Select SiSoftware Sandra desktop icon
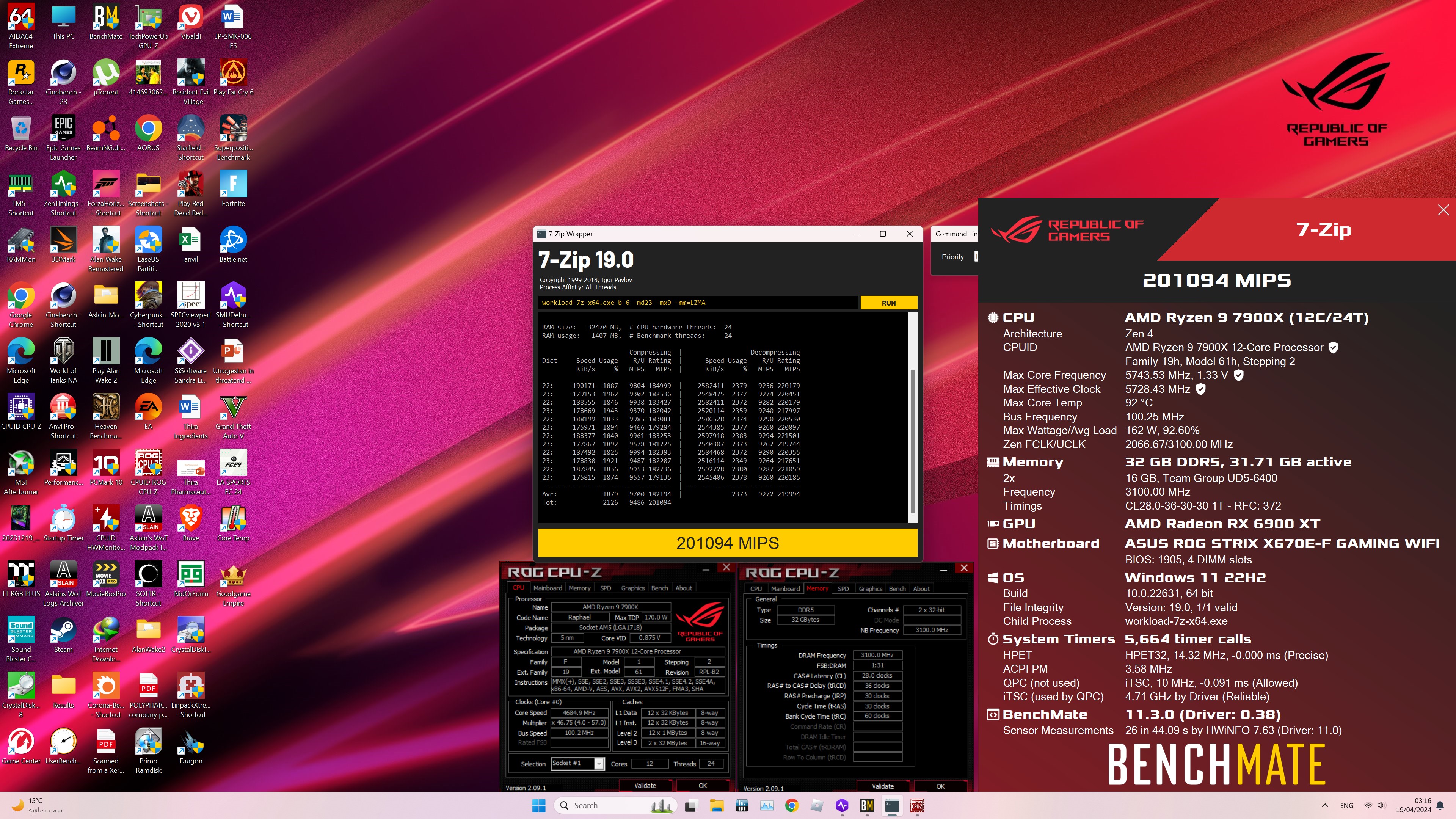Screen dimensions: 1456x819 pos(190,361)
